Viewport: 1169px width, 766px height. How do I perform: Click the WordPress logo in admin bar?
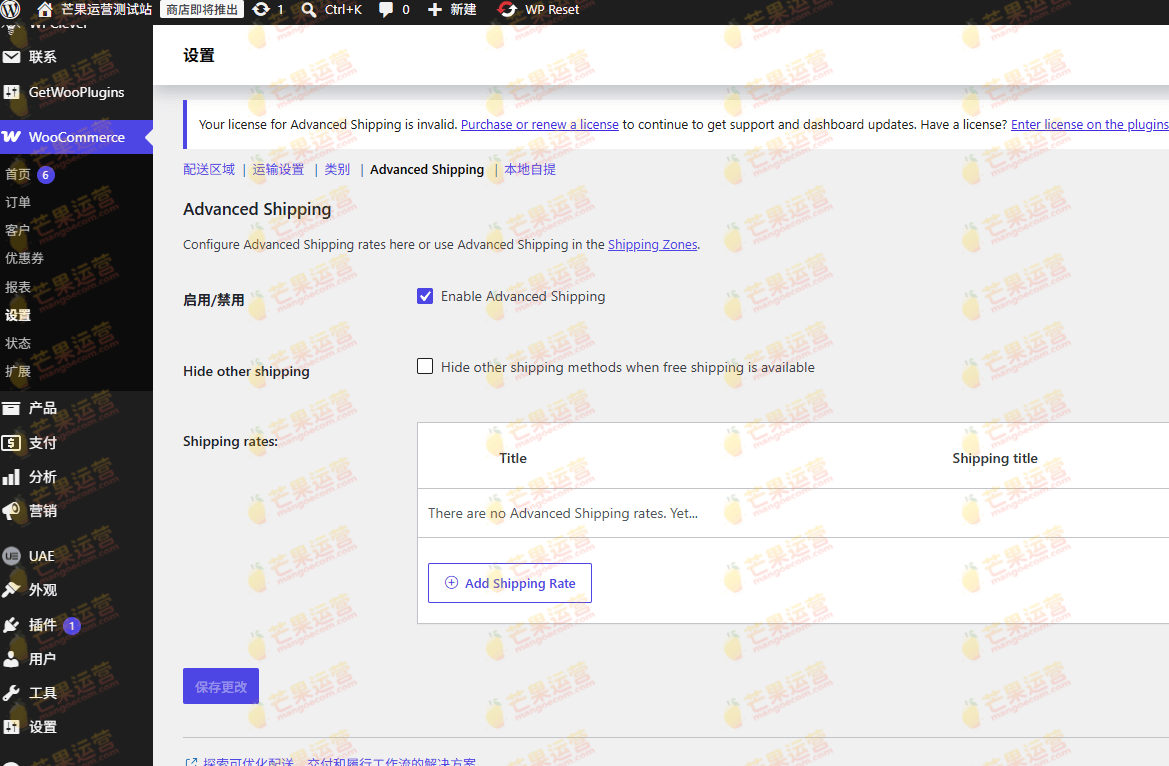tap(11, 9)
